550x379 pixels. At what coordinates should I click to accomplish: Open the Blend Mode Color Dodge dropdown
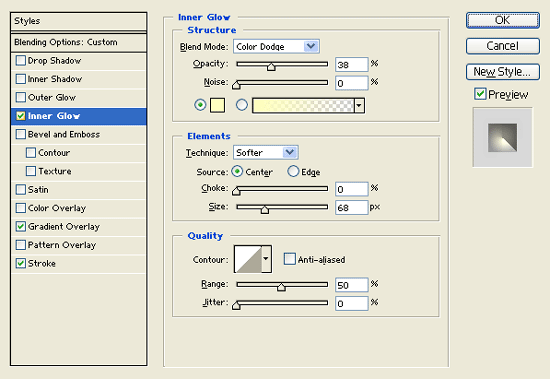click(x=276, y=46)
